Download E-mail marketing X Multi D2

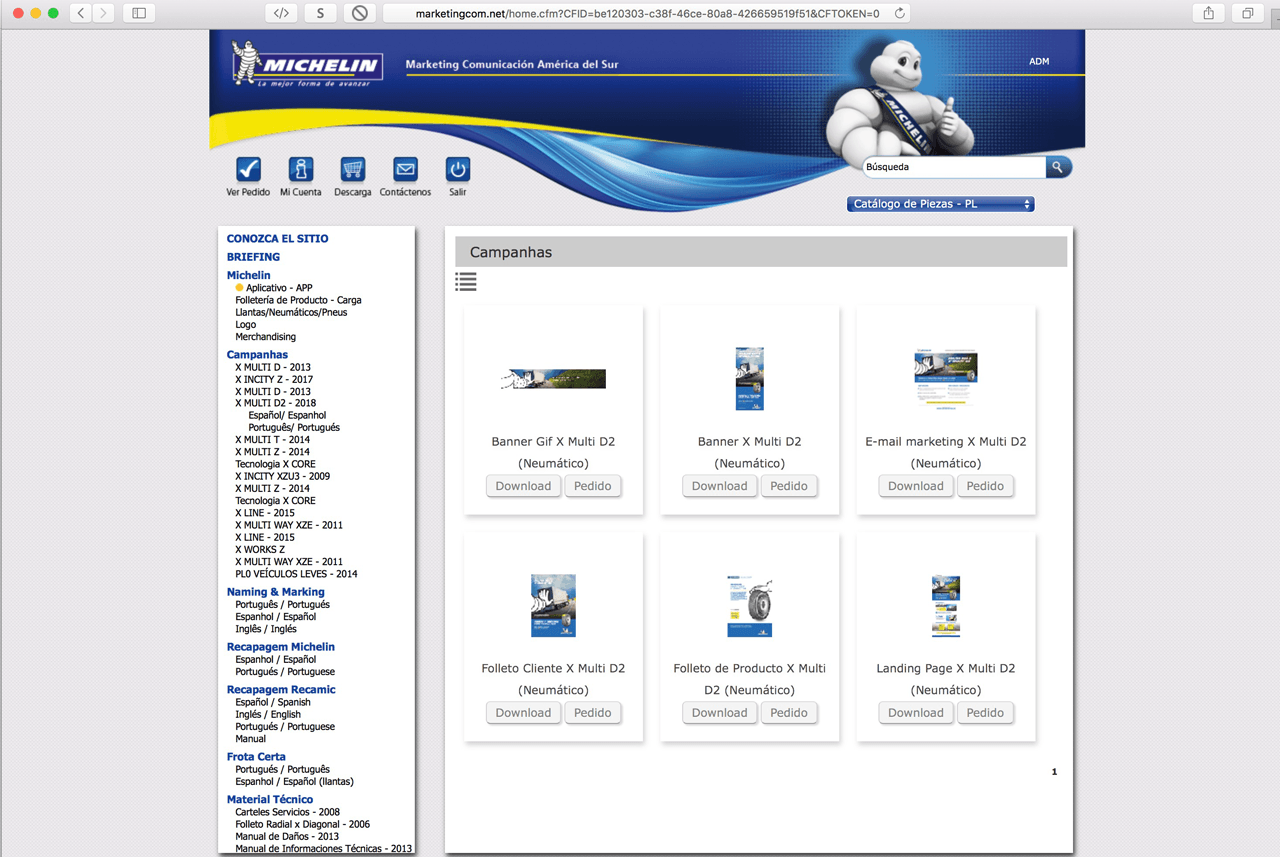click(915, 486)
